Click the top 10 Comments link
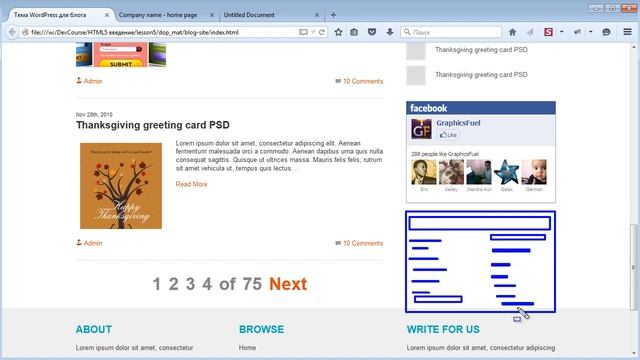The height and width of the screenshot is (360, 640). (x=363, y=81)
